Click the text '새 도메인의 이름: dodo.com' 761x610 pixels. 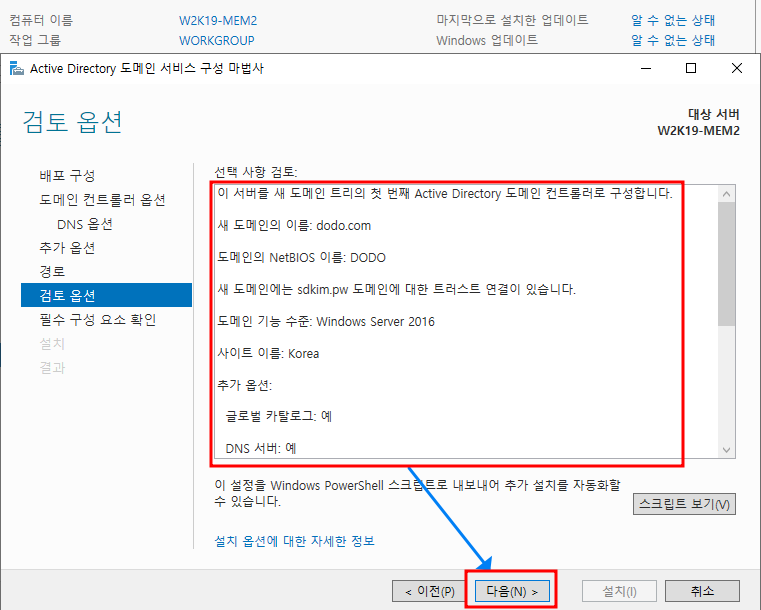(294, 226)
